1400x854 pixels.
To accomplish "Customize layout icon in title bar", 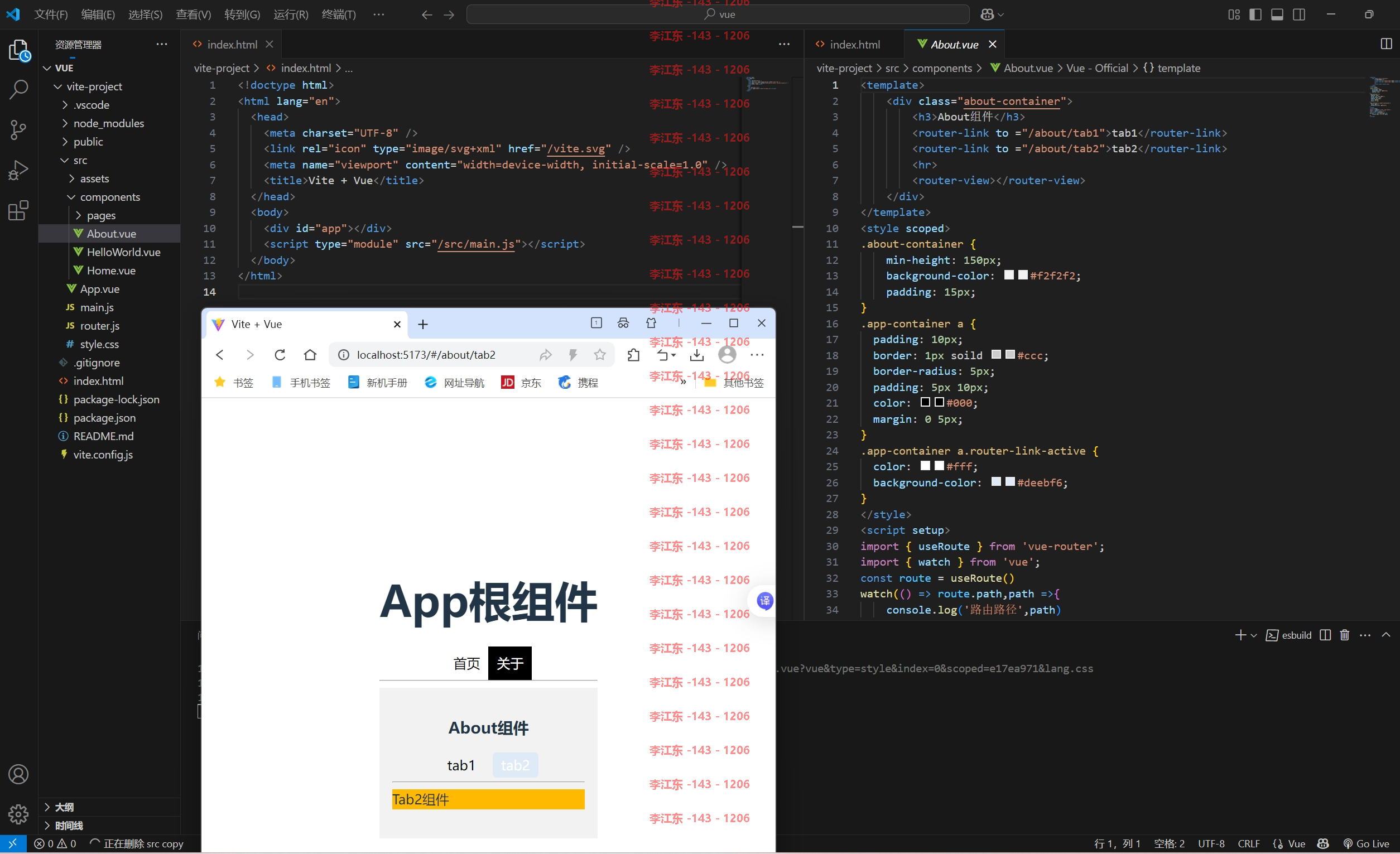I will click(x=1234, y=15).
